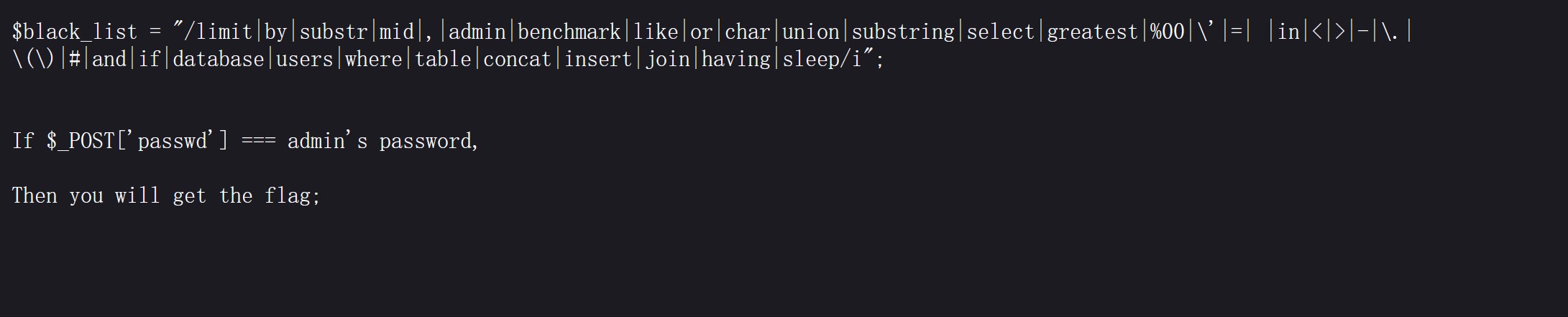
Task: Click the word 'having' in the blacklist
Action: click(735, 59)
